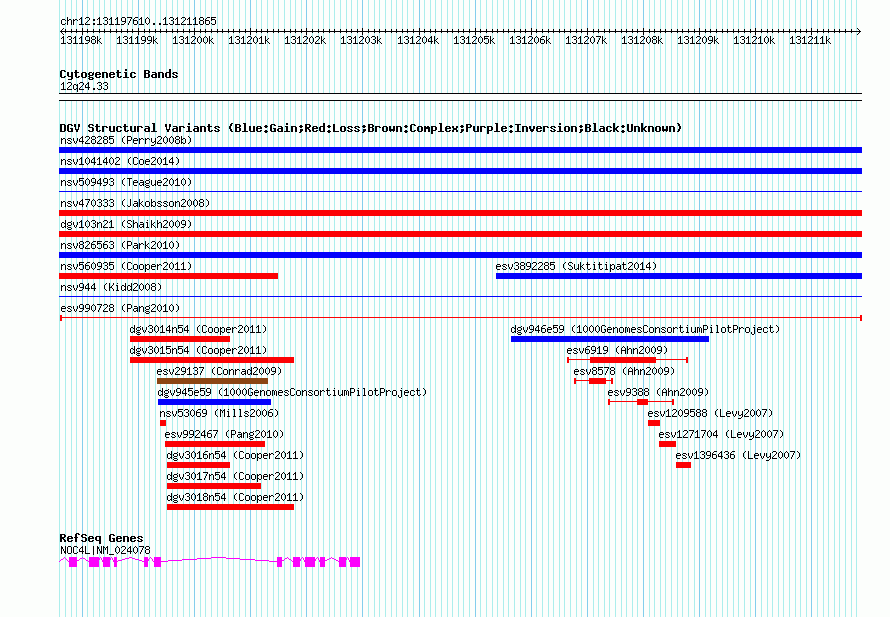Click the brown complex bar under esv29137

(212, 381)
